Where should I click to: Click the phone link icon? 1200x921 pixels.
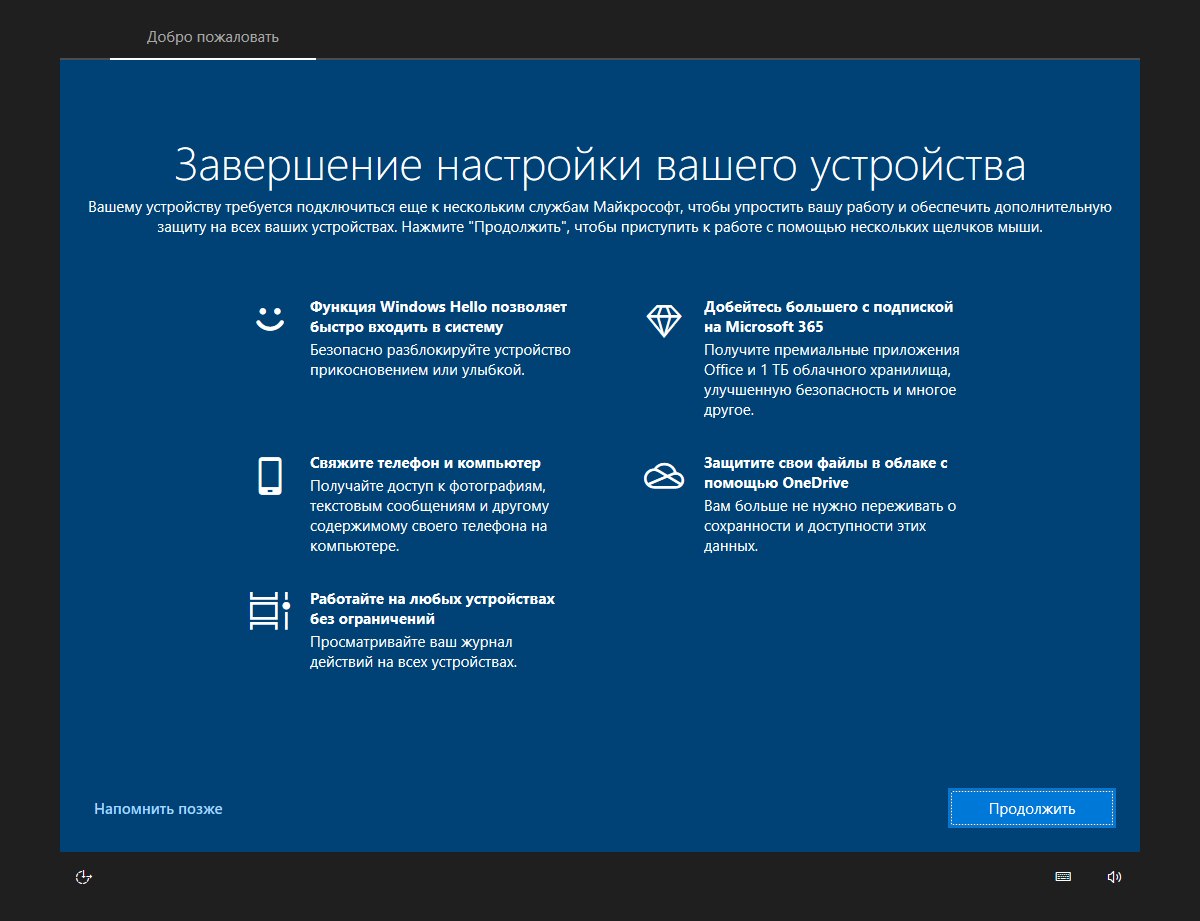(x=269, y=475)
